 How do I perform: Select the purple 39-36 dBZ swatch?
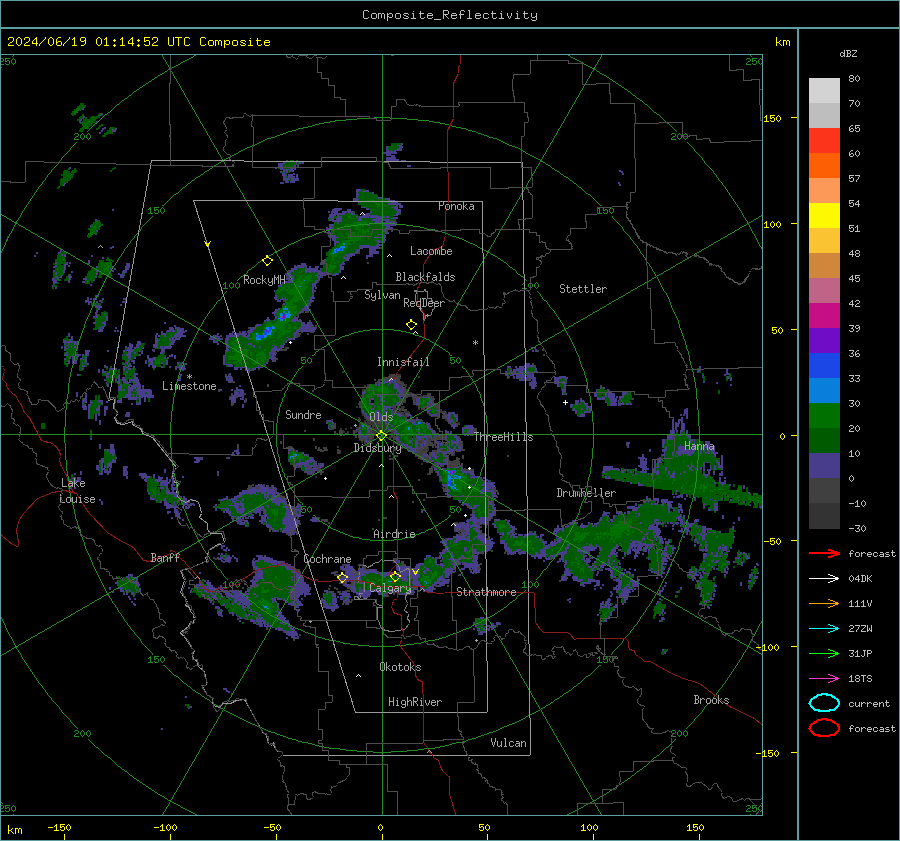824,340
